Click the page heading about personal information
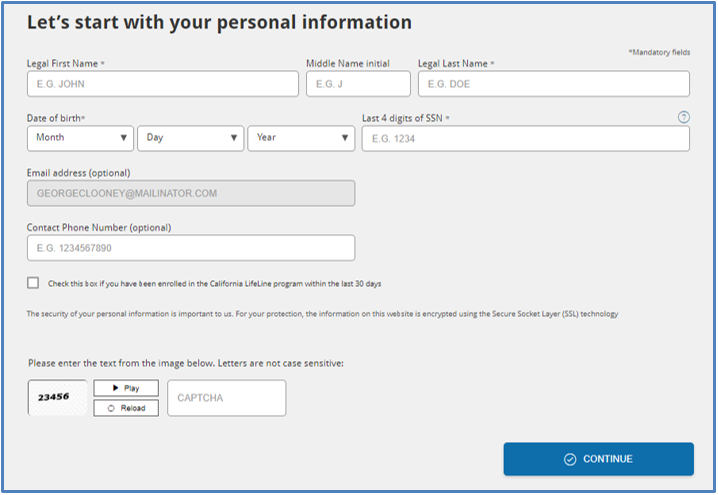718x495 pixels. pyautogui.click(x=219, y=23)
